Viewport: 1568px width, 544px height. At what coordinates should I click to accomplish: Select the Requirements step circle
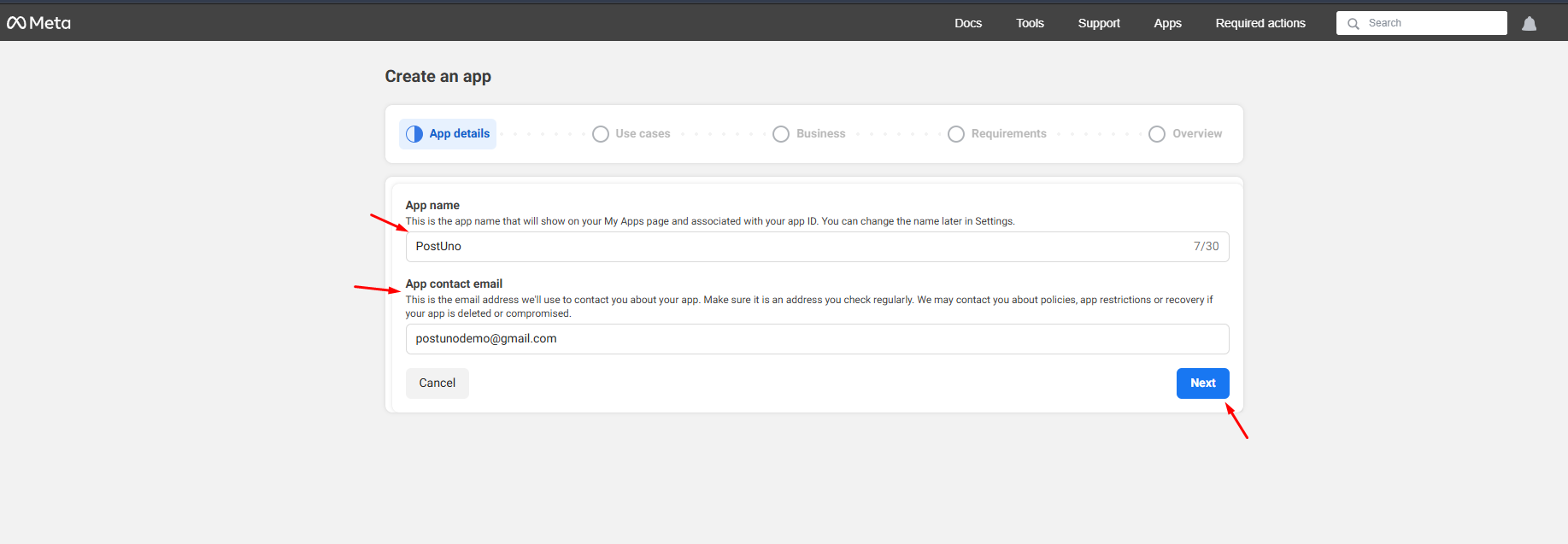[x=956, y=134]
